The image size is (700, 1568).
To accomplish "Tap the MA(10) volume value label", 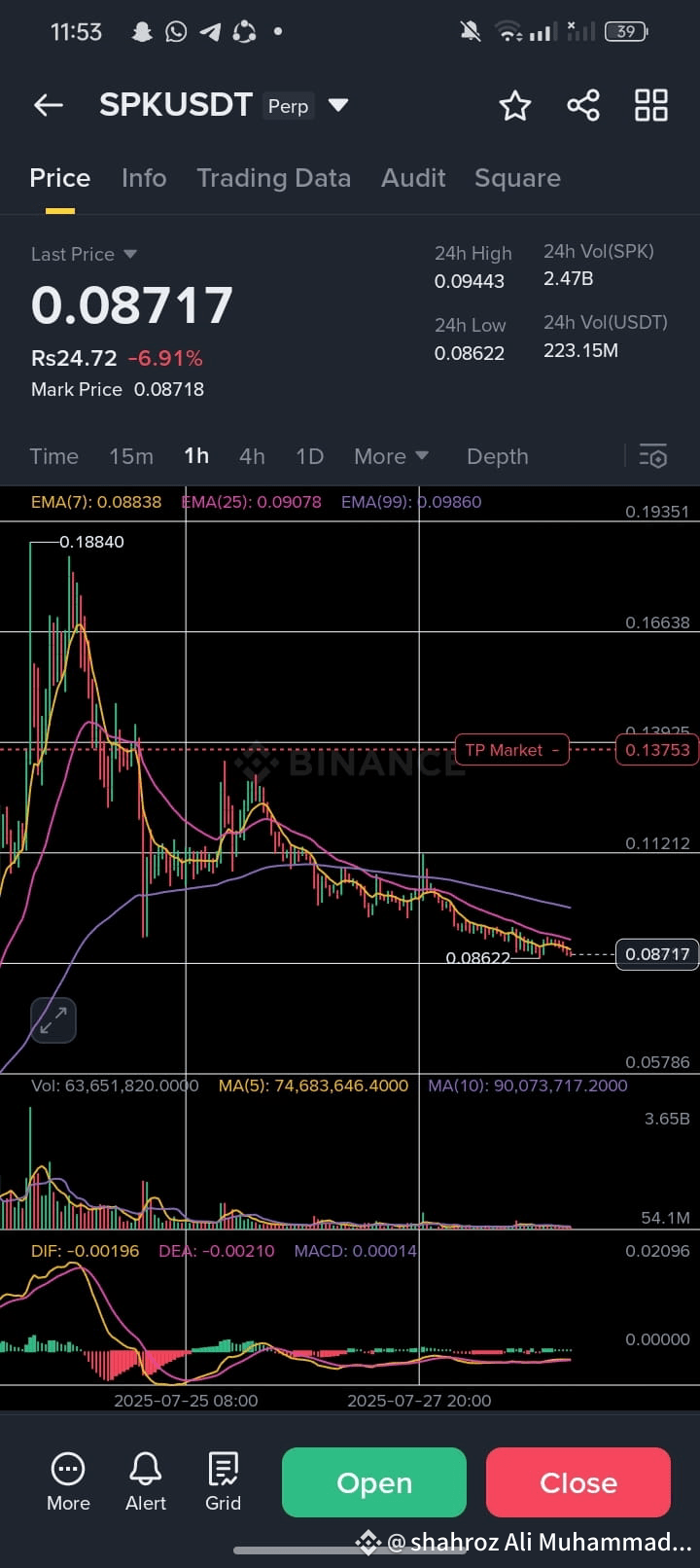I will (x=528, y=1086).
